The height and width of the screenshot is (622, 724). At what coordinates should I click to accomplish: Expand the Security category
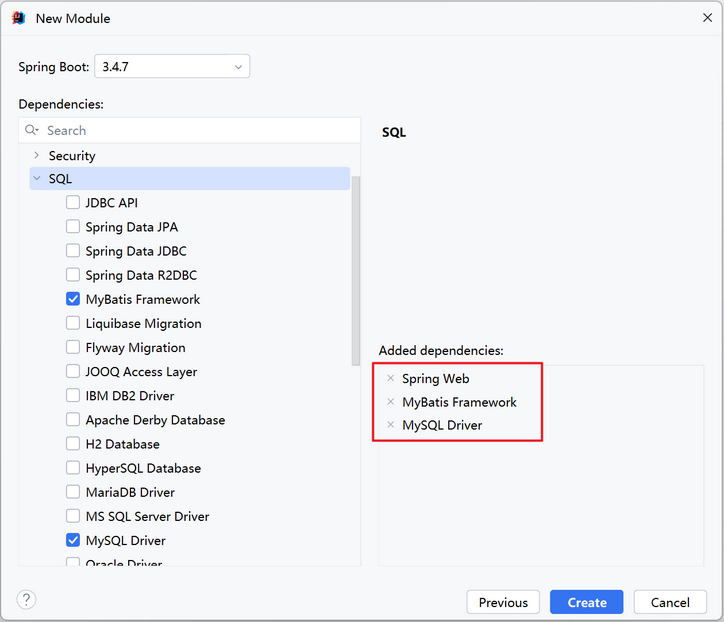point(36,155)
